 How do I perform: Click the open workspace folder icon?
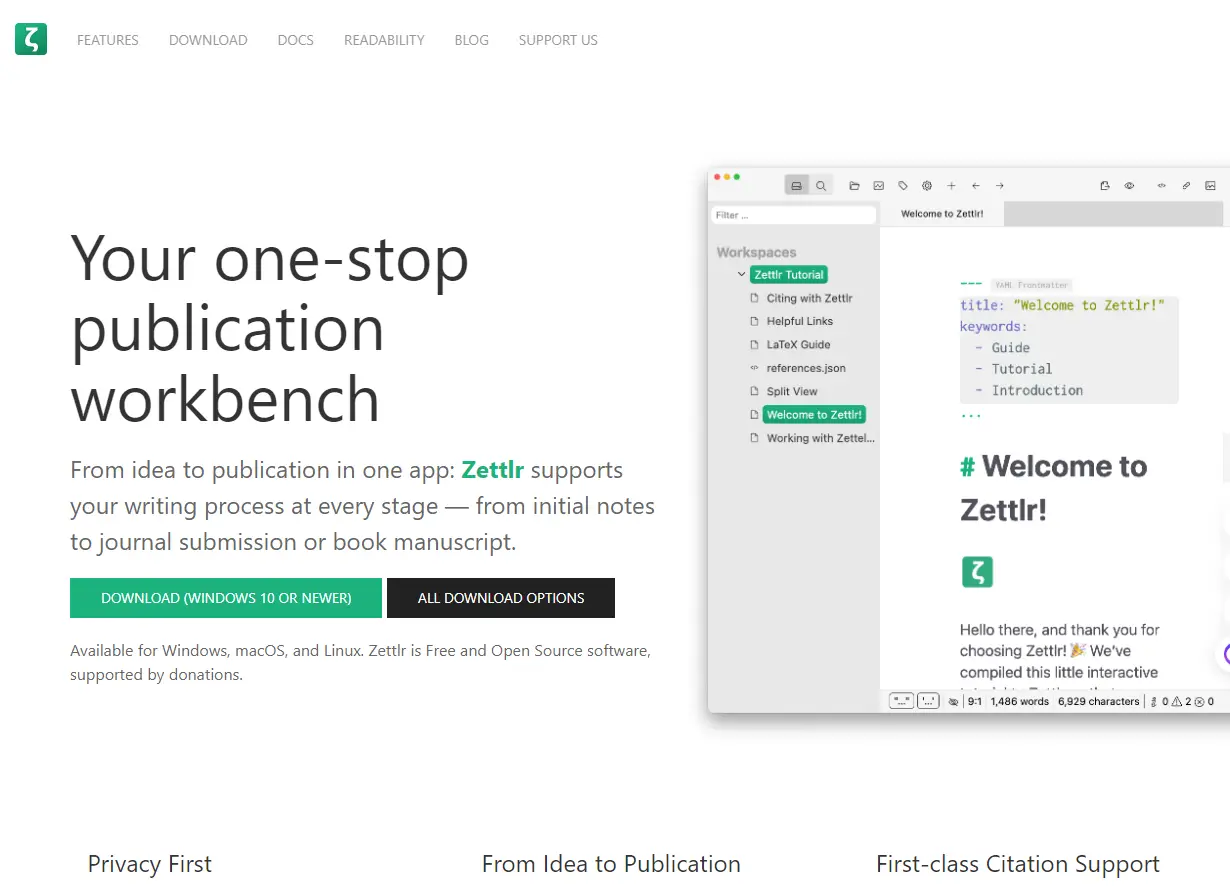coord(854,185)
